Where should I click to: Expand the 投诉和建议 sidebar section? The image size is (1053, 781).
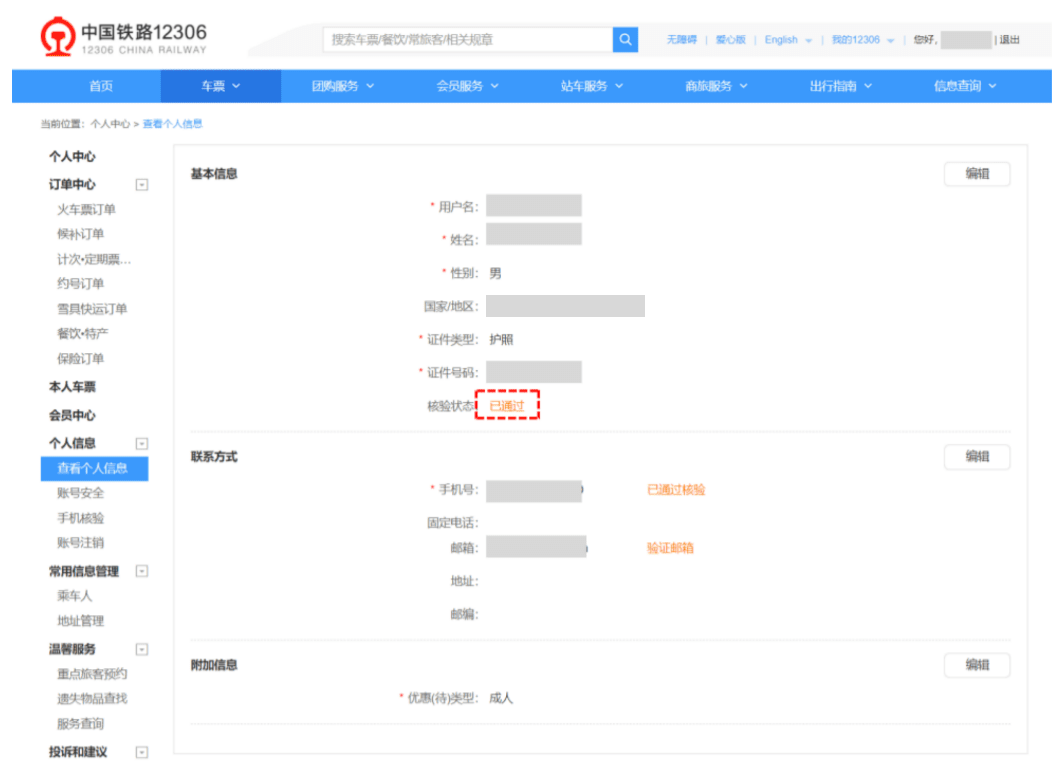pos(141,752)
